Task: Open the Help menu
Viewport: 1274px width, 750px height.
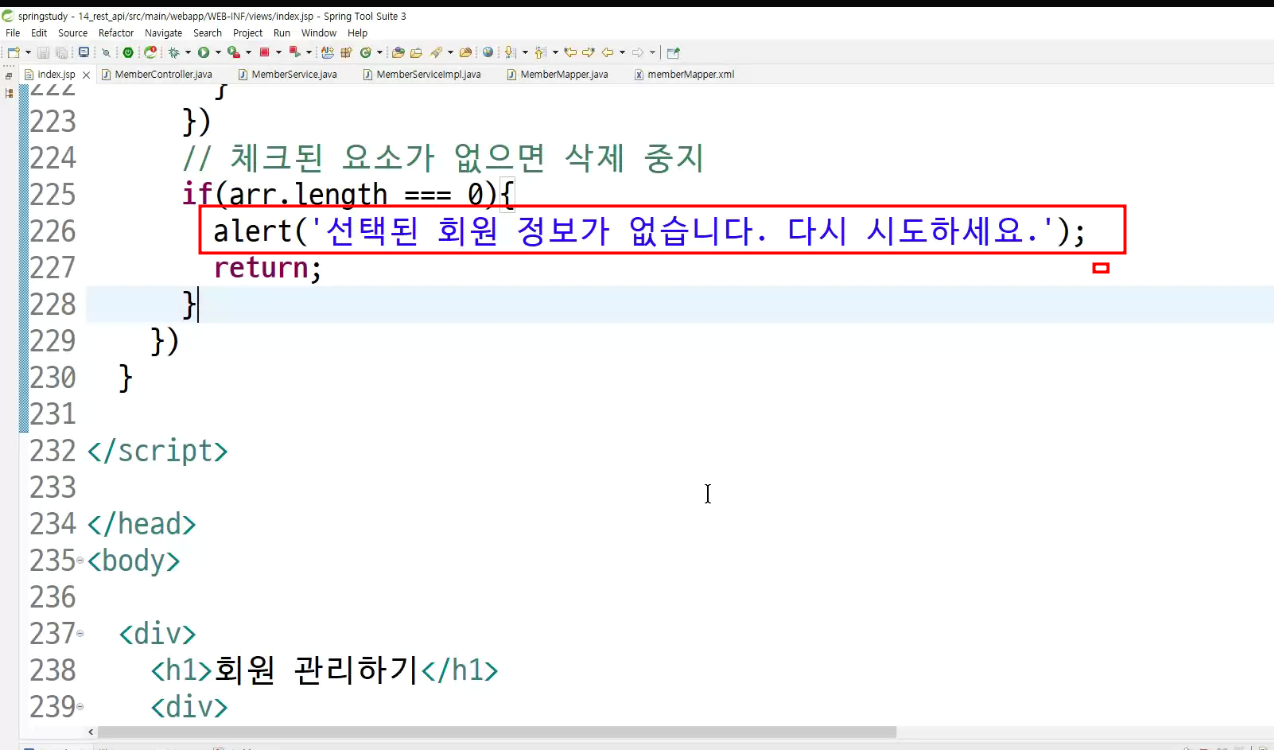Action: [x=357, y=33]
